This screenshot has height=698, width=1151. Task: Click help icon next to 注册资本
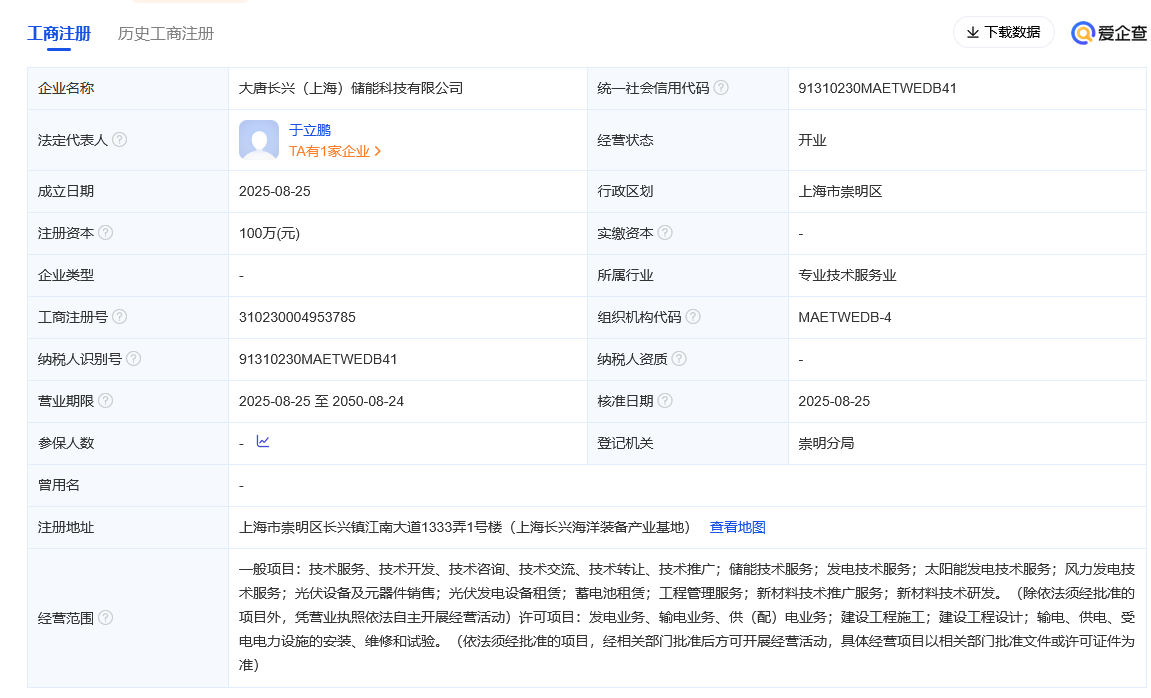pos(106,233)
